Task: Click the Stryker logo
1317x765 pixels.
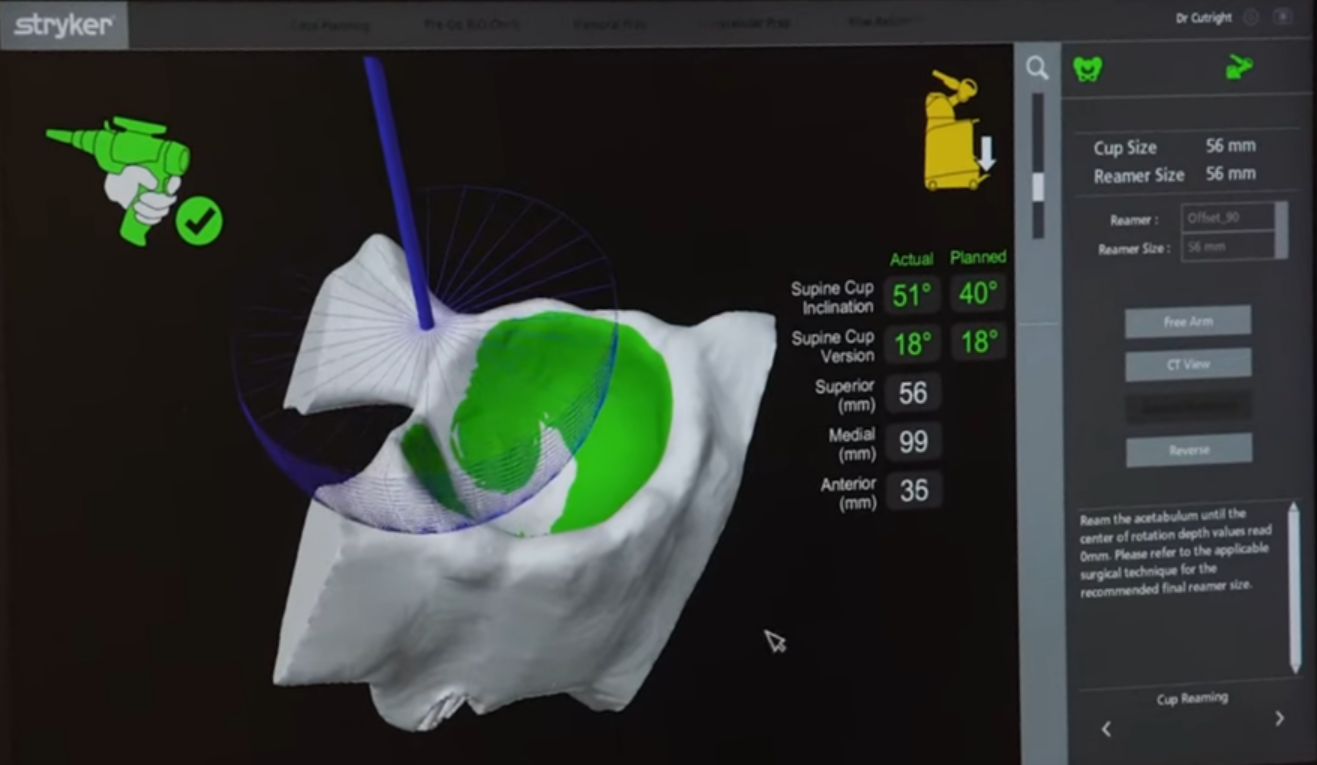Action: [x=63, y=25]
